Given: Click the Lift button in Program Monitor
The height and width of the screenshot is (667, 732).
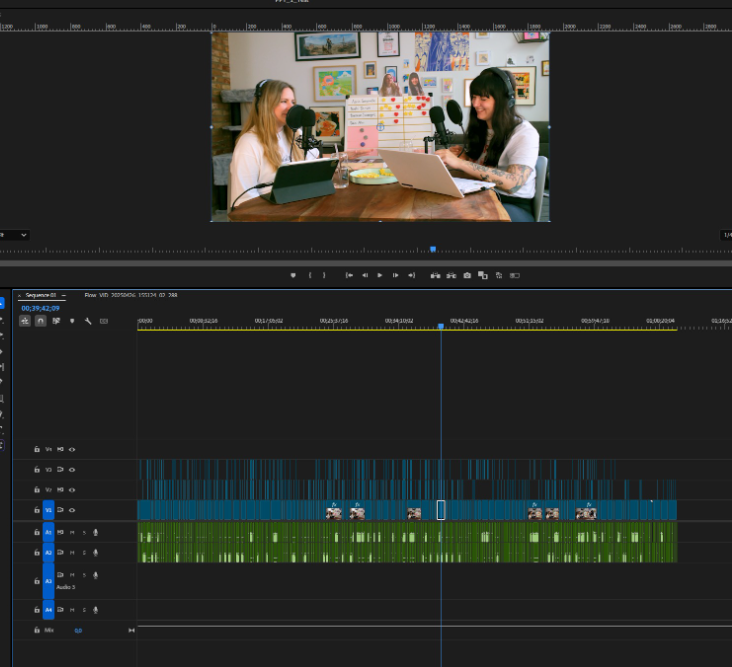Looking at the screenshot, I should click(x=436, y=275).
